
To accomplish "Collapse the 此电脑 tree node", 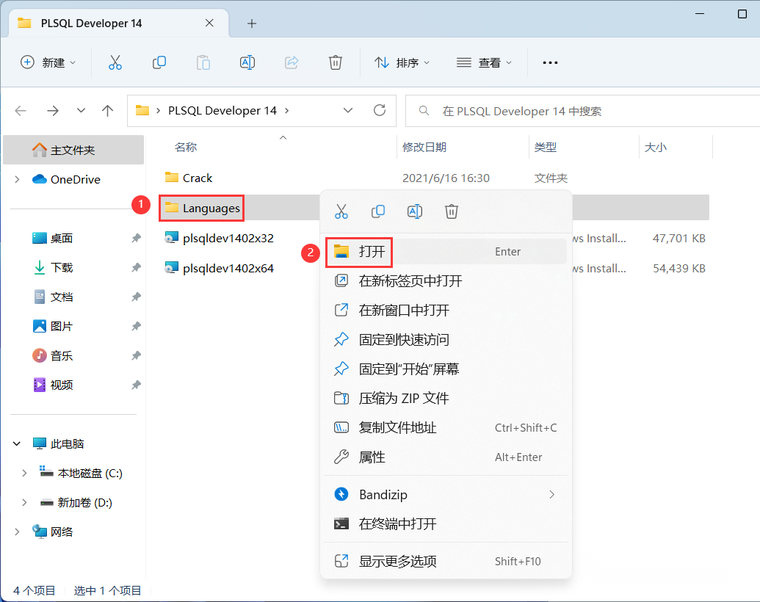I will click(17, 444).
